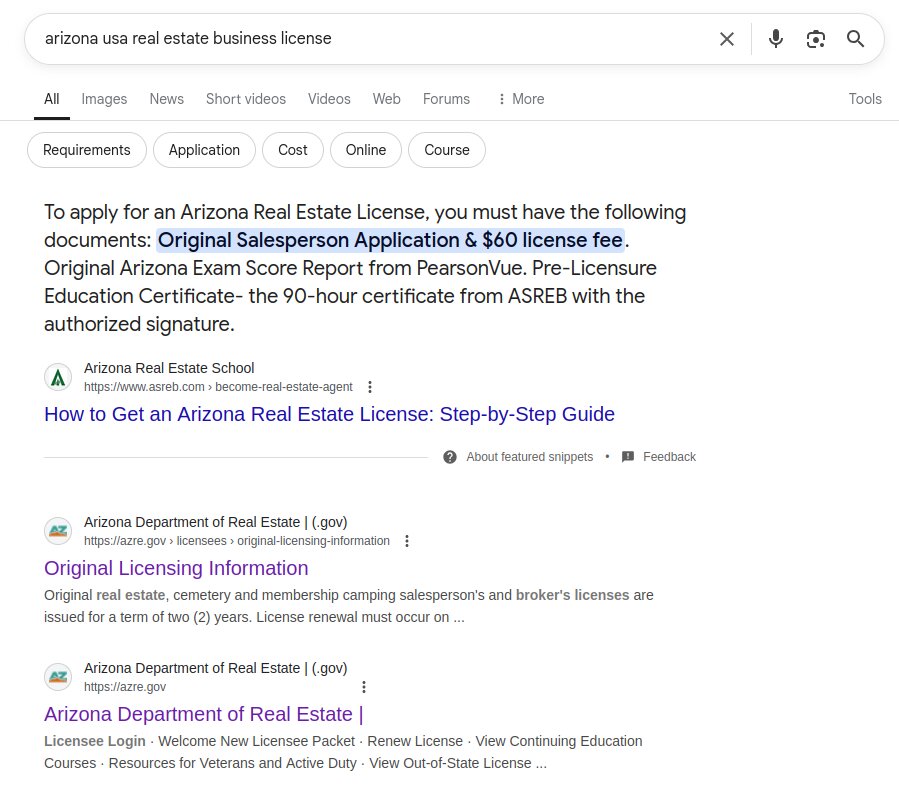This screenshot has height=792, width=899.
Task: Open Google Lens image search
Action: coord(816,39)
